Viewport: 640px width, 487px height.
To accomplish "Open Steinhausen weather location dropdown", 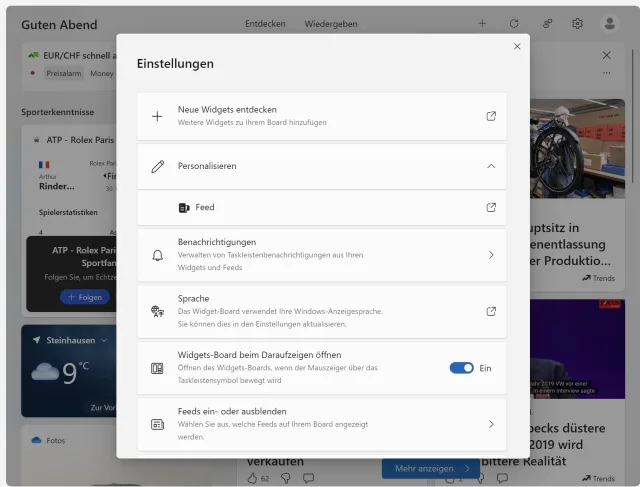I will (103, 340).
